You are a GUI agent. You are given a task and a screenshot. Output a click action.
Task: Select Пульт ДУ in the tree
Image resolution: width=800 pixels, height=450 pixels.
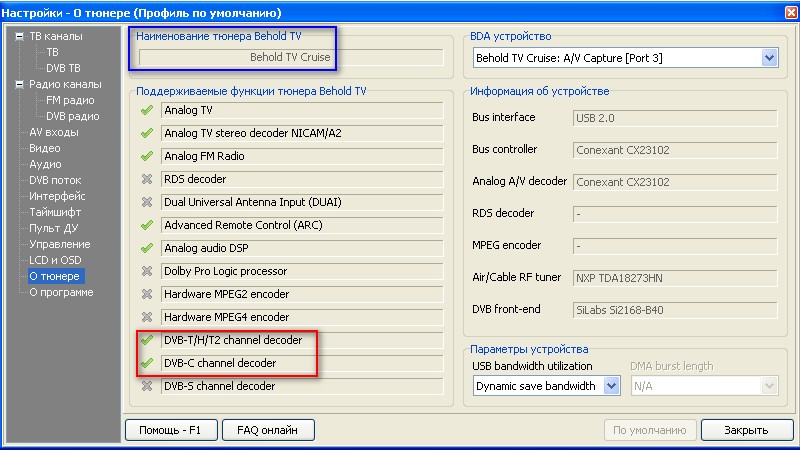coord(53,228)
